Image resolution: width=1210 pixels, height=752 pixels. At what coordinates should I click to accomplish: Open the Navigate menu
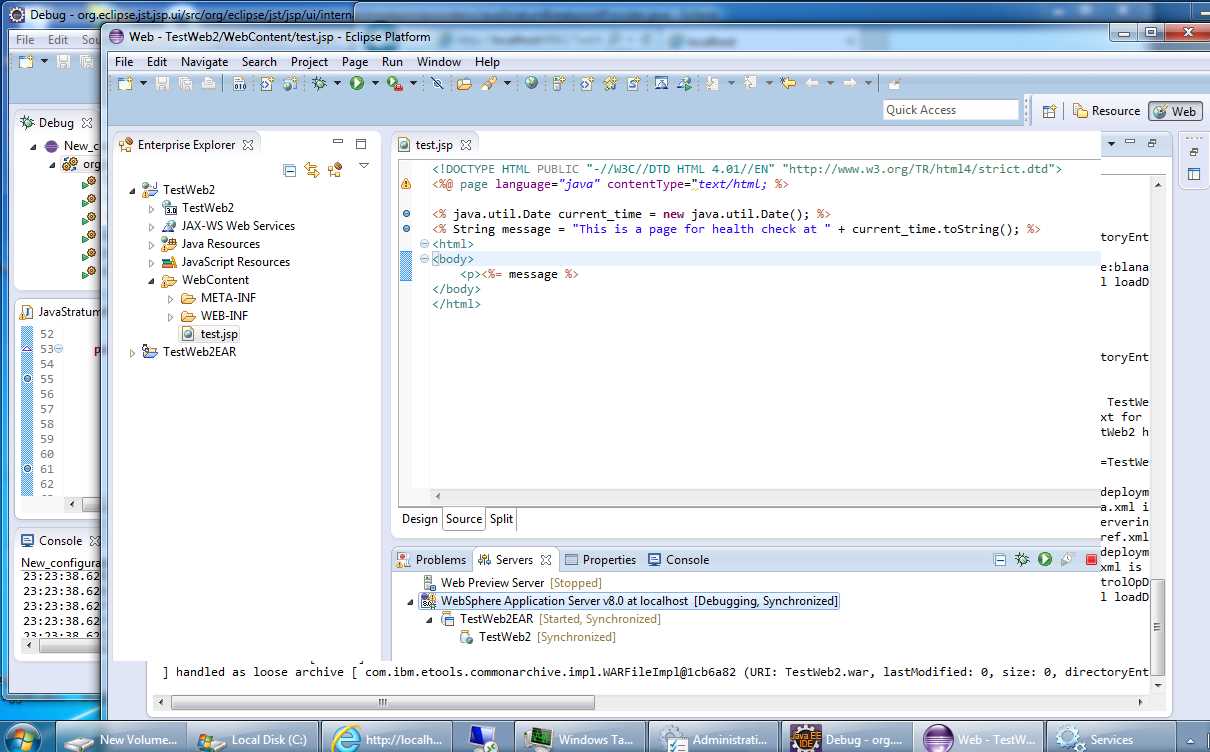click(204, 61)
